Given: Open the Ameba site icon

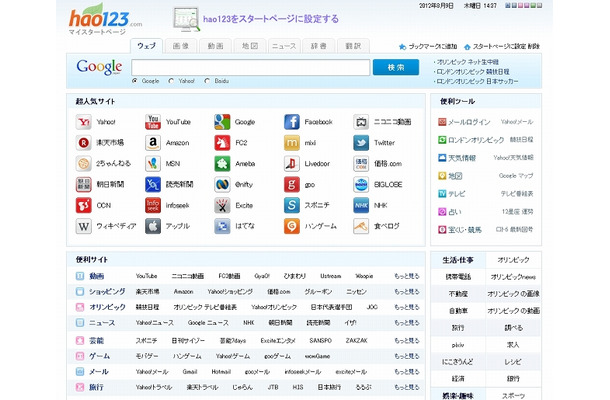Looking at the screenshot, I should pos(222,163).
